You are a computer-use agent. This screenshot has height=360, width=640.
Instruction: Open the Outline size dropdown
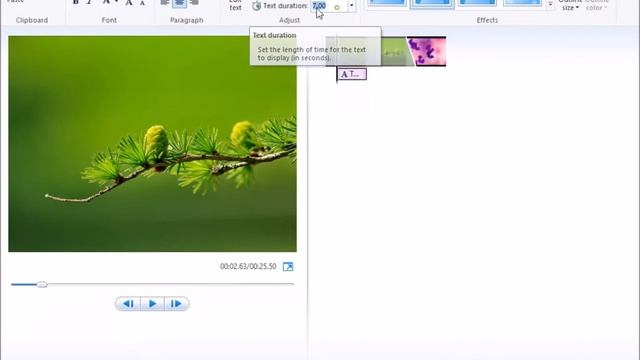pos(570,5)
